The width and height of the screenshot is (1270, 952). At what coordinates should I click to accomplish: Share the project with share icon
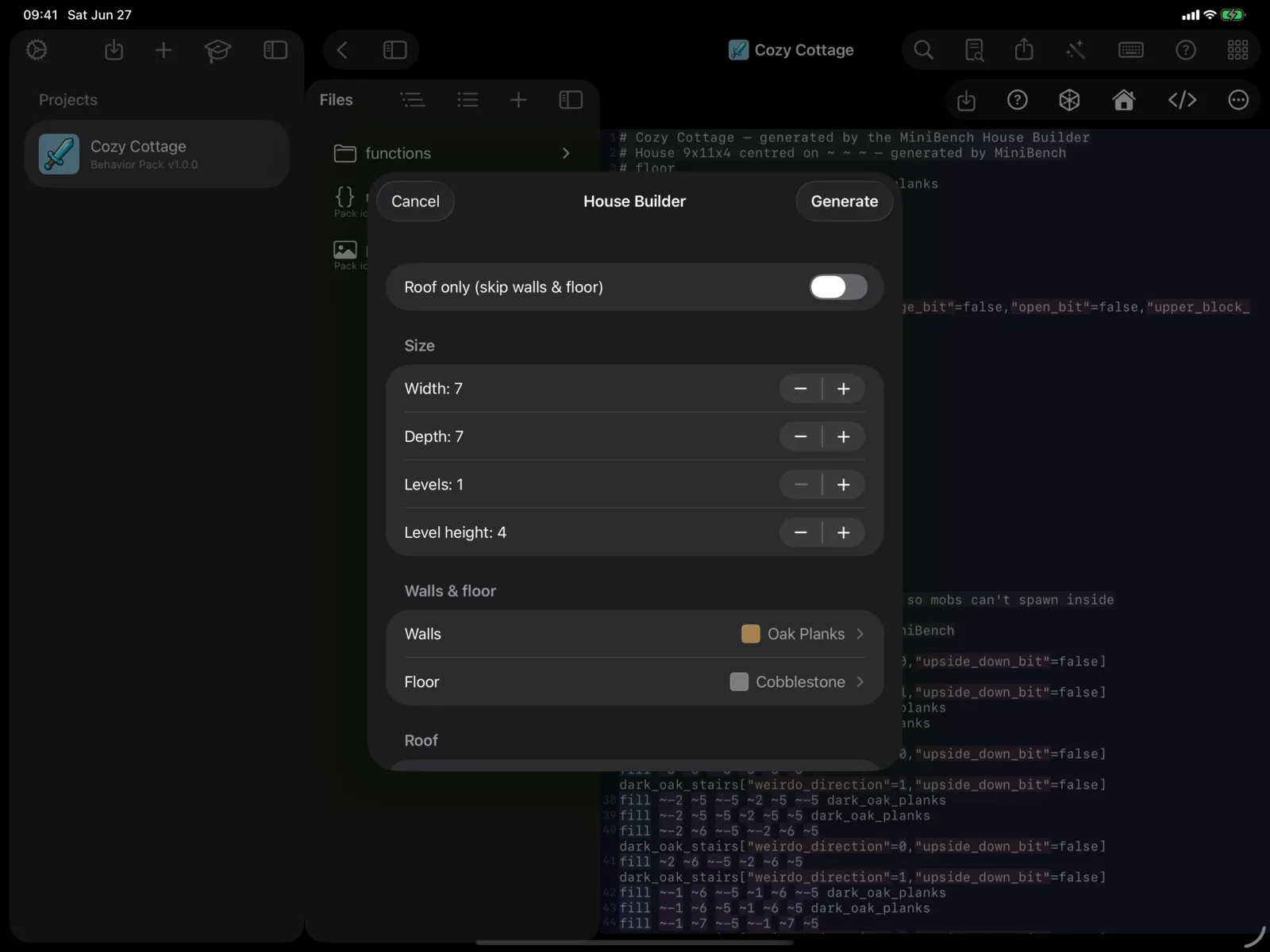tap(1024, 49)
